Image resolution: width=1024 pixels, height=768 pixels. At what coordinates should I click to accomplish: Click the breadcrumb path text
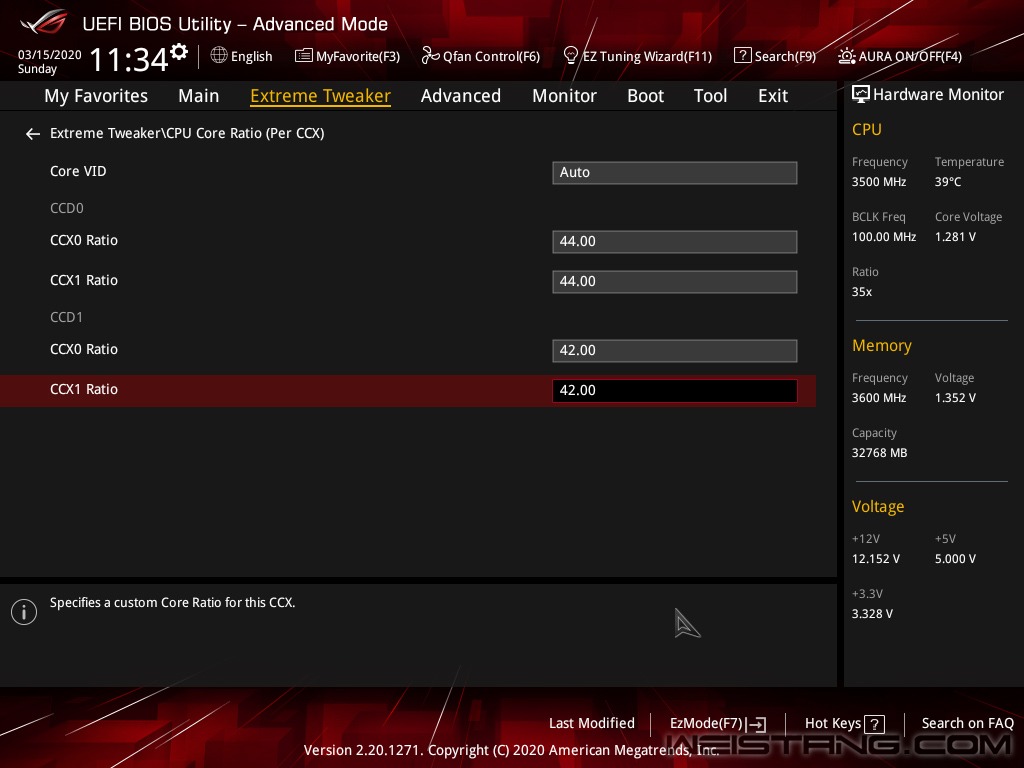pos(187,133)
